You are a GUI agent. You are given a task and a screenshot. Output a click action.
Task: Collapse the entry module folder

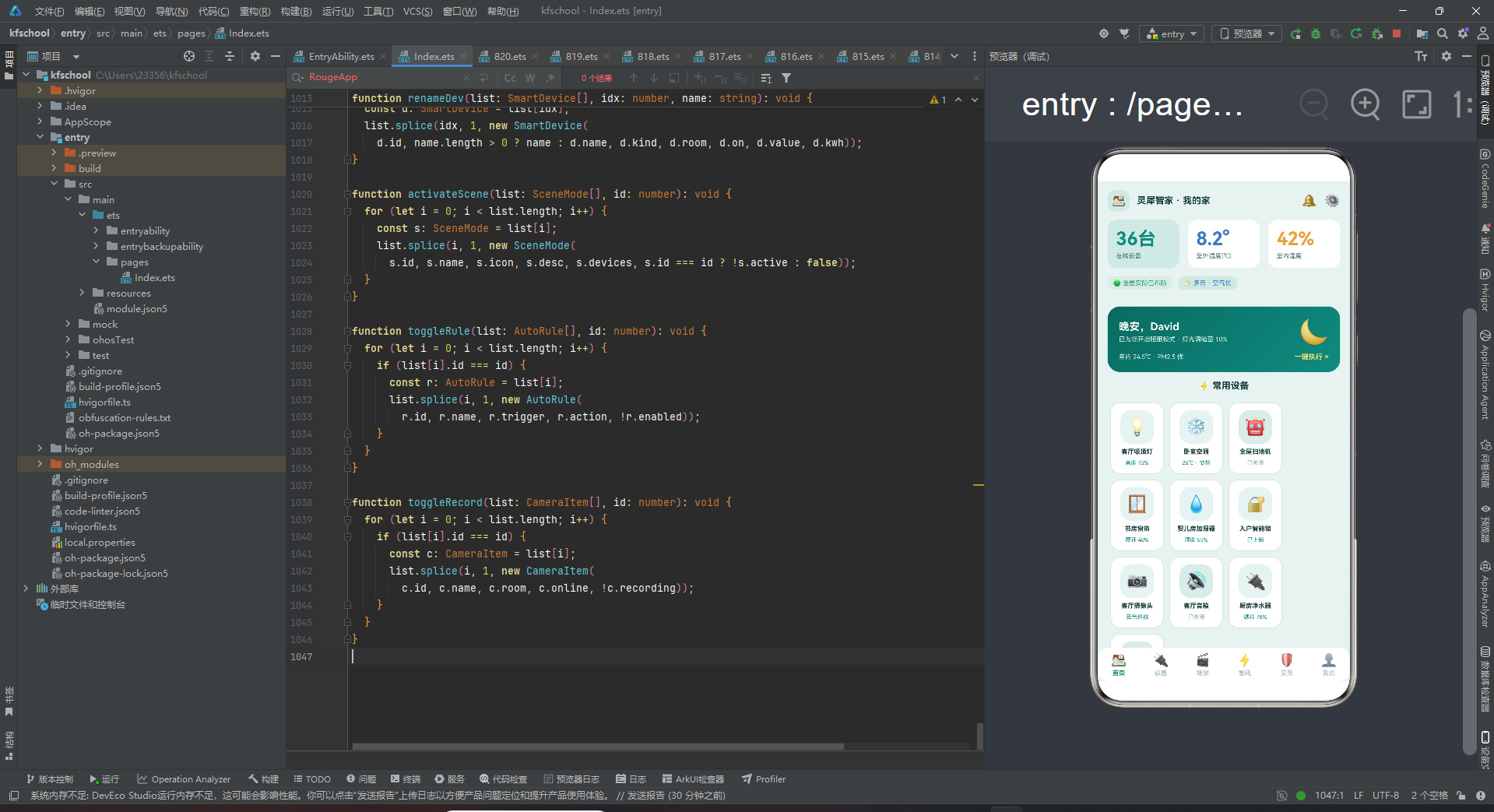click(x=40, y=137)
